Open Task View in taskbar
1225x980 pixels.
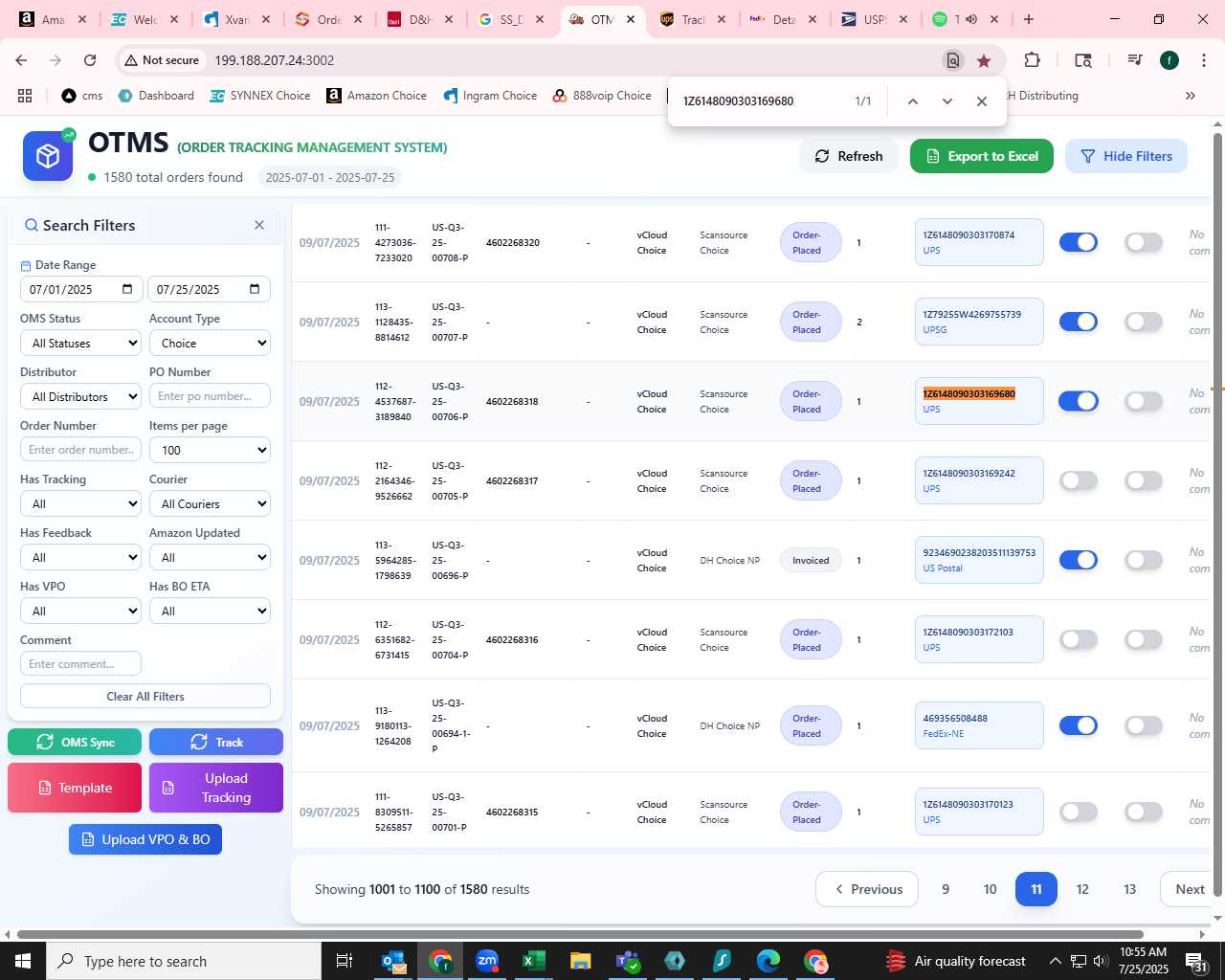coord(345,961)
